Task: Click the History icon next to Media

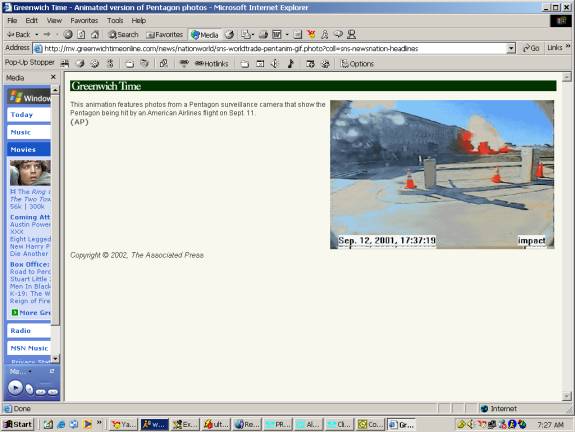Action: [x=230, y=34]
